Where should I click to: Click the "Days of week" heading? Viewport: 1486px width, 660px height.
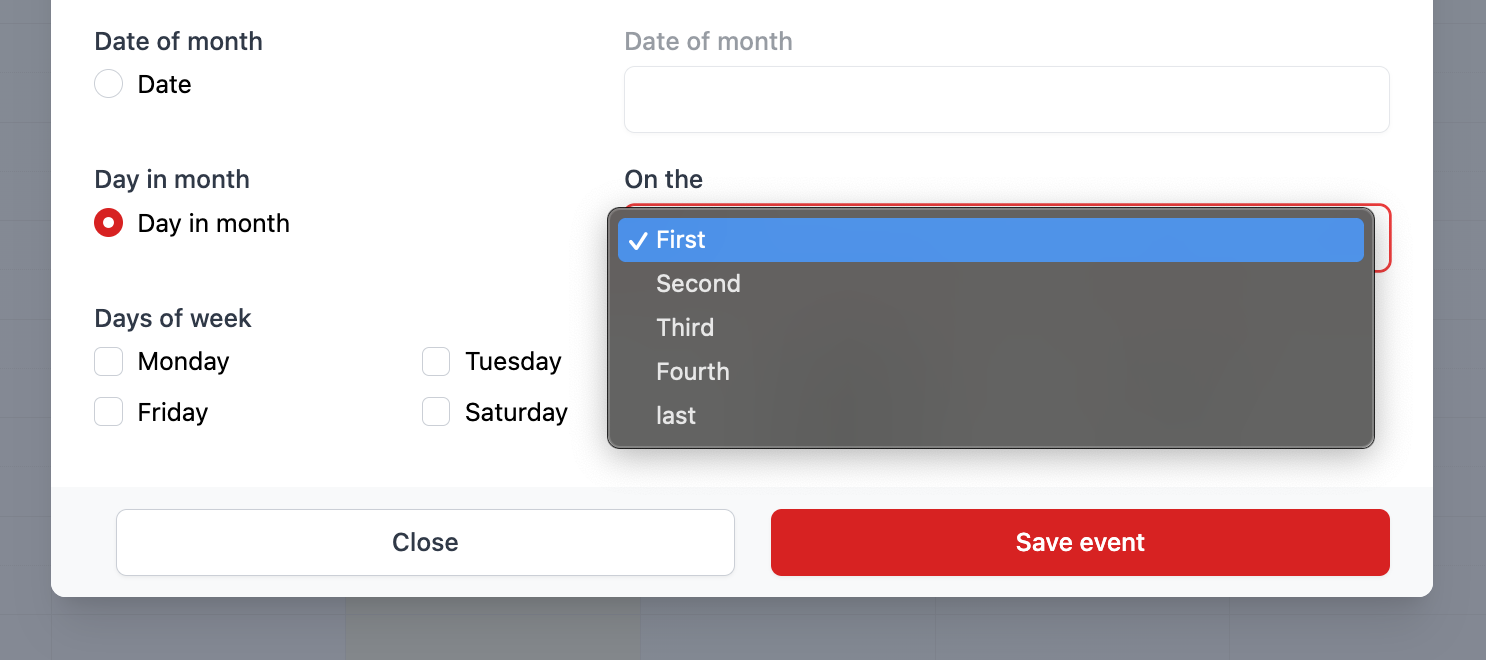click(173, 318)
